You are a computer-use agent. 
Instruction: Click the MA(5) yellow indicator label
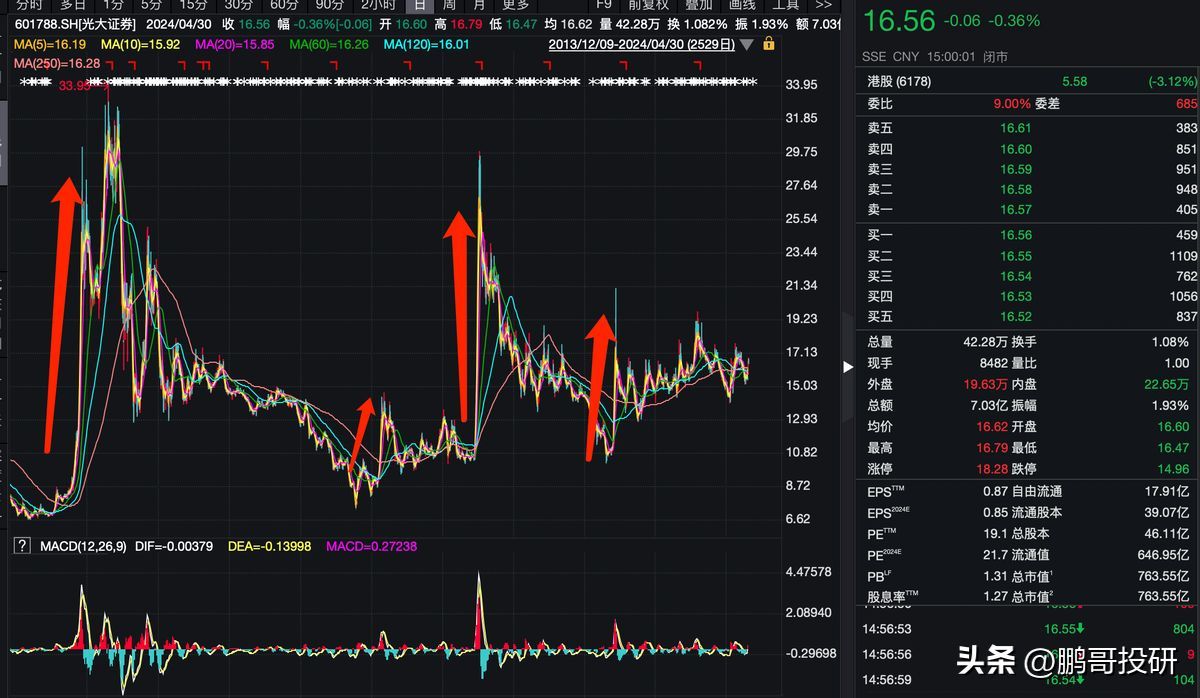49,45
